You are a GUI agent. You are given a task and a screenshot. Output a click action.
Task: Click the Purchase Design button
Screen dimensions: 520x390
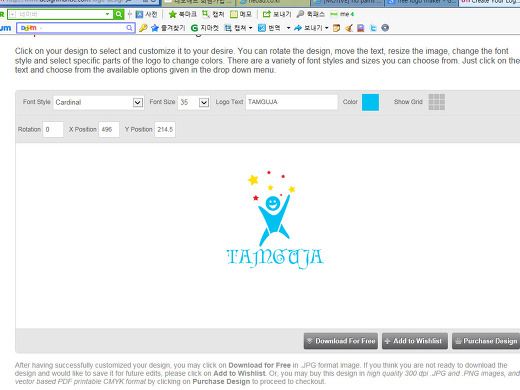pos(486,341)
